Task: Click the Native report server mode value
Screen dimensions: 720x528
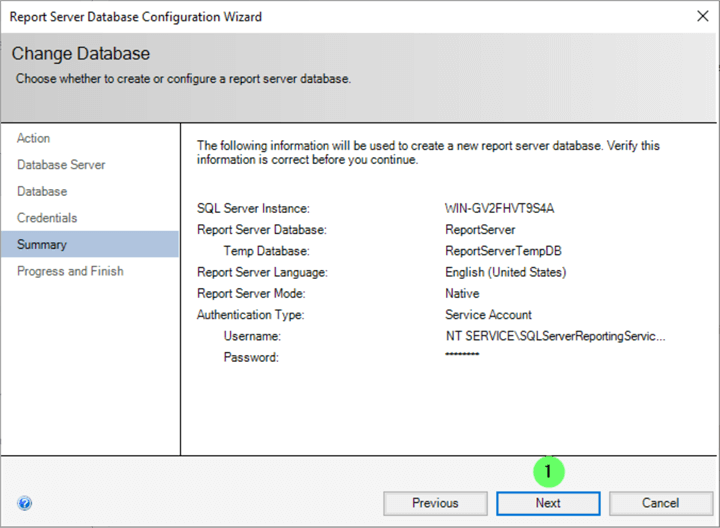Action: (x=462, y=294)
